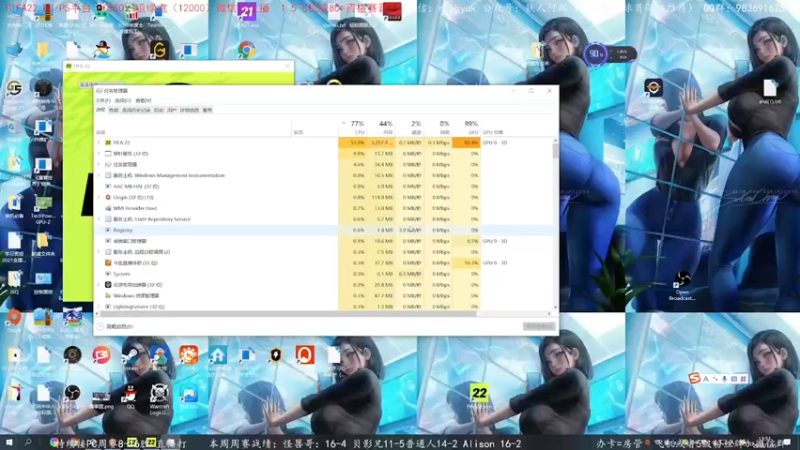Click the Sogou input method S icon
The height and width of the screenshot is (450, 800).
[694, 379]
